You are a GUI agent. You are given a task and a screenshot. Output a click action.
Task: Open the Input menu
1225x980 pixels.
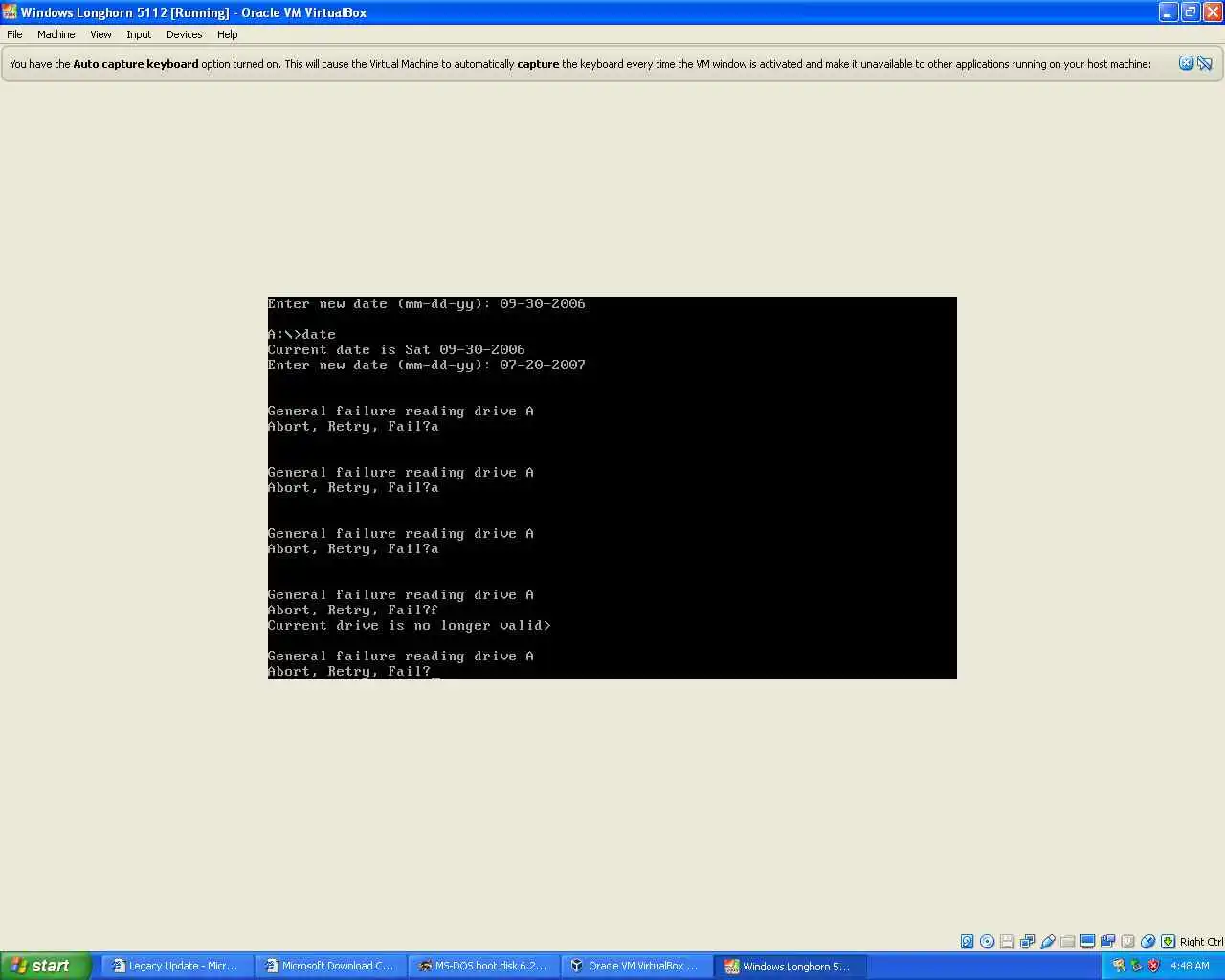(139, 34)
